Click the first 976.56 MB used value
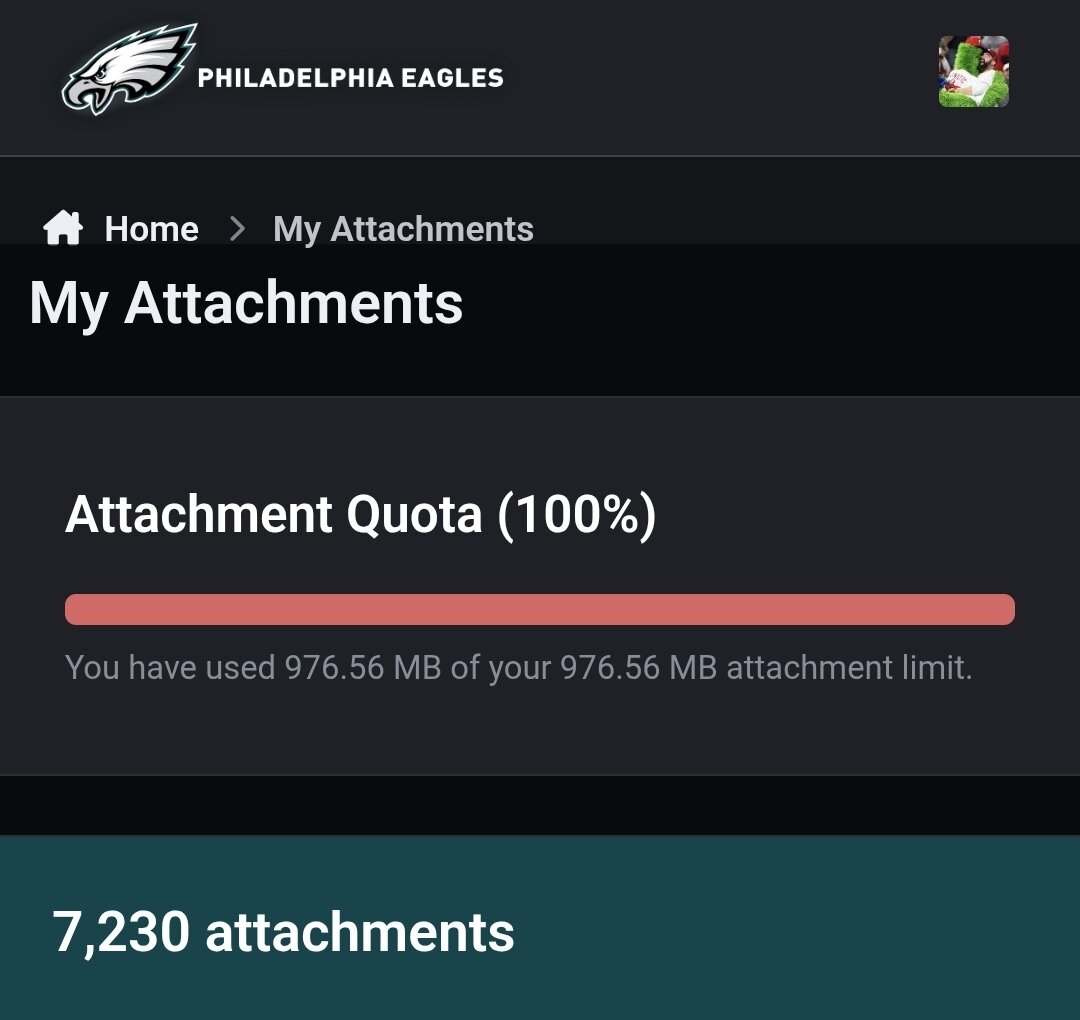Viewport: 1080px width, 1020px height. (362, 668)
